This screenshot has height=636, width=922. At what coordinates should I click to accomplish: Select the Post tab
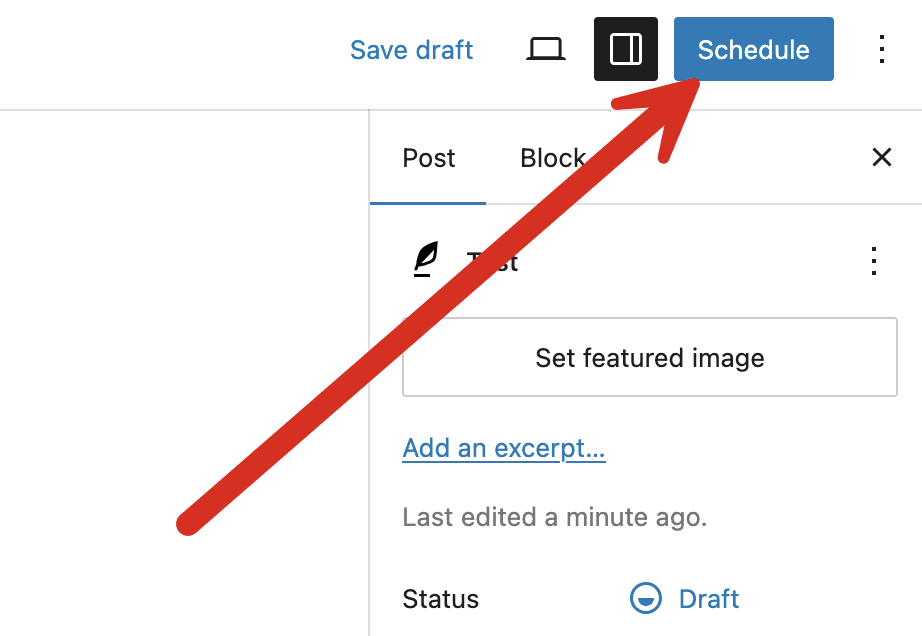(x=428, y=157)
